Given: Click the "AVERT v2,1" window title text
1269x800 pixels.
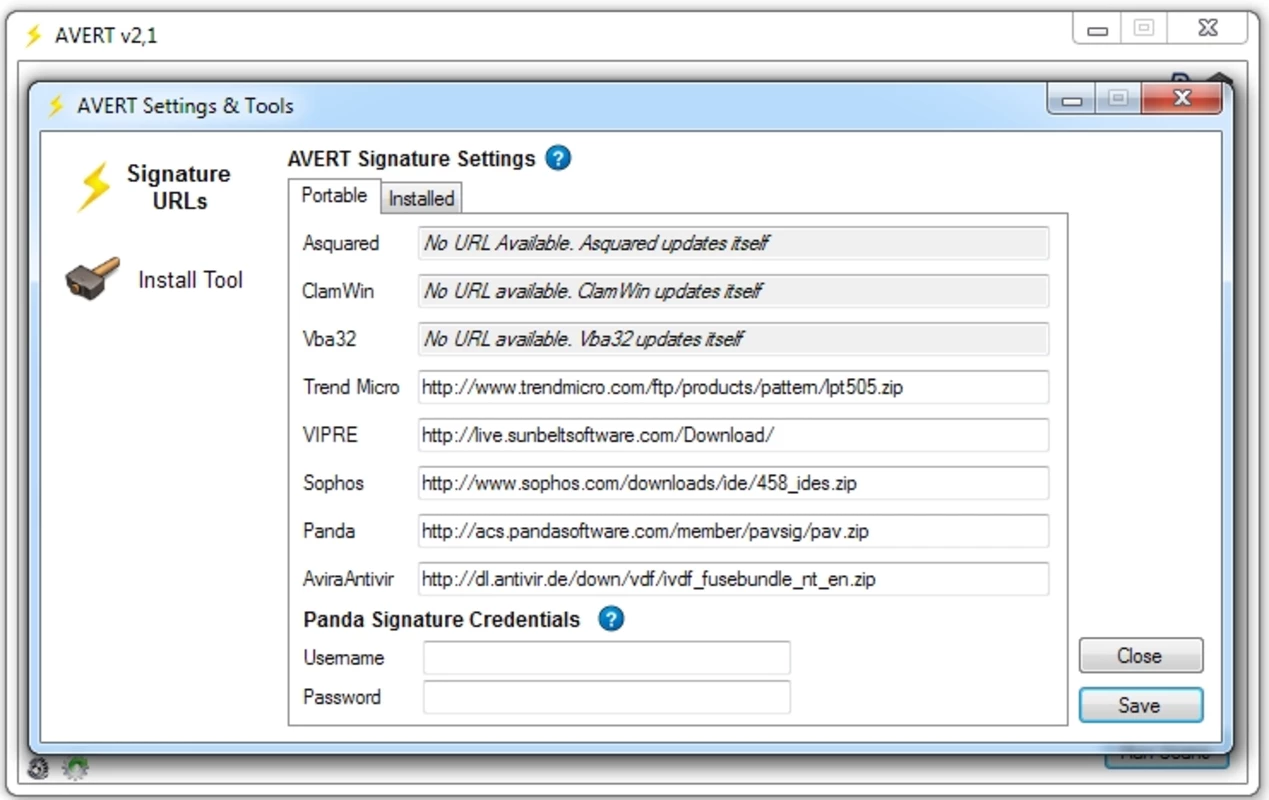Looking at the screenshot, I should 105,37.
